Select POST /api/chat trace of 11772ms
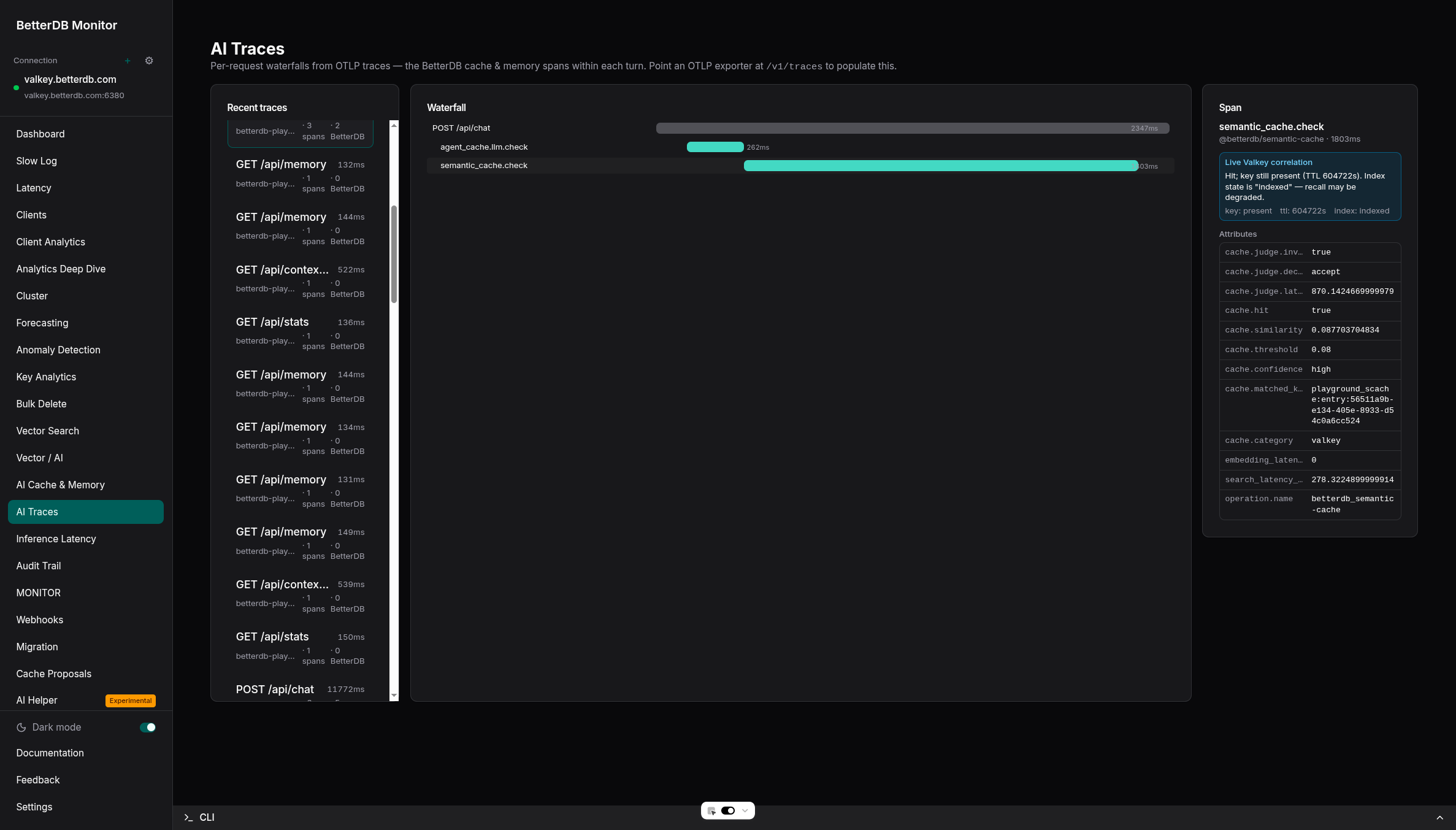The image size is (1456, 830). point(300,690)
